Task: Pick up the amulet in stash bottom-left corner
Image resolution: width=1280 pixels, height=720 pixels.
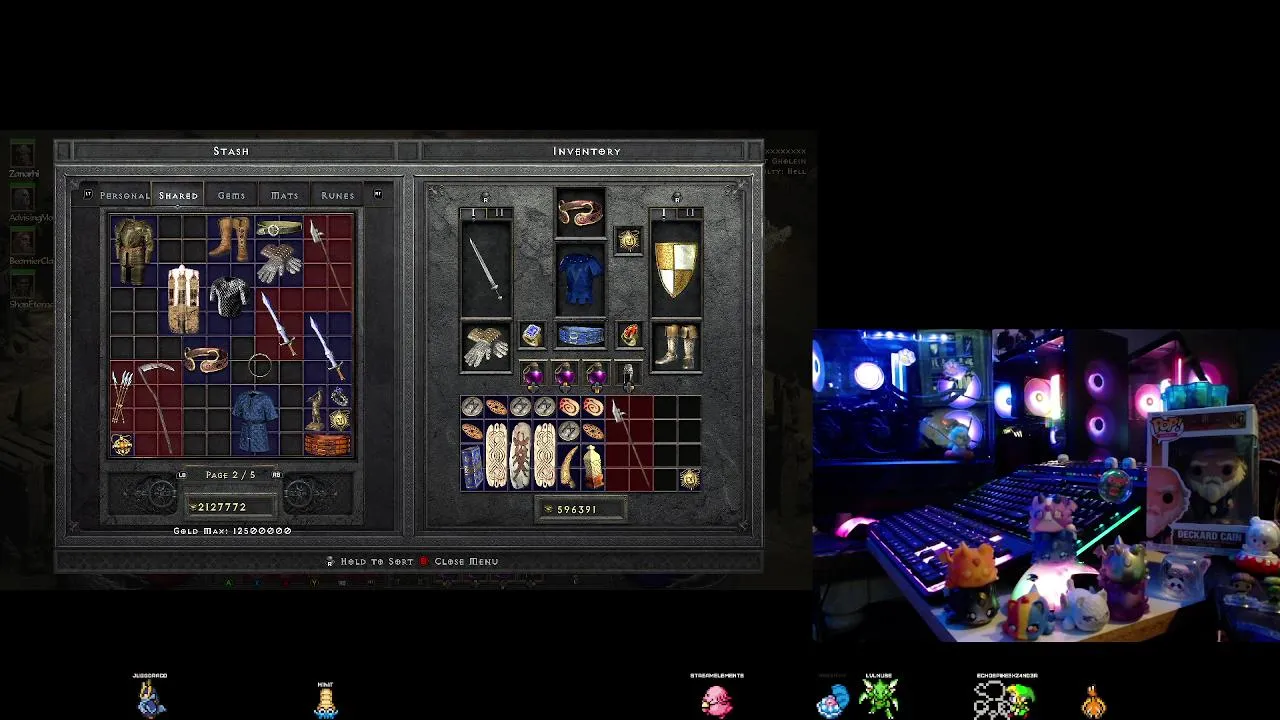Action: pyautogui.click(x=122, y=445)
